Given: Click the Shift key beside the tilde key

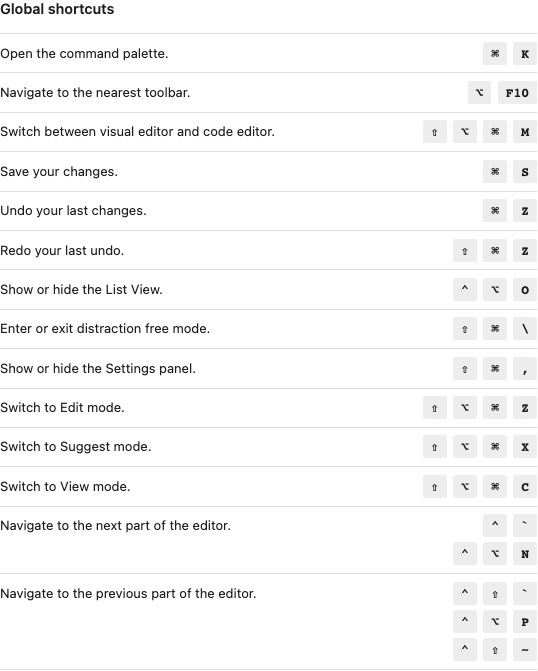Looking at the screenshot, I should click(x=495, y=650).
